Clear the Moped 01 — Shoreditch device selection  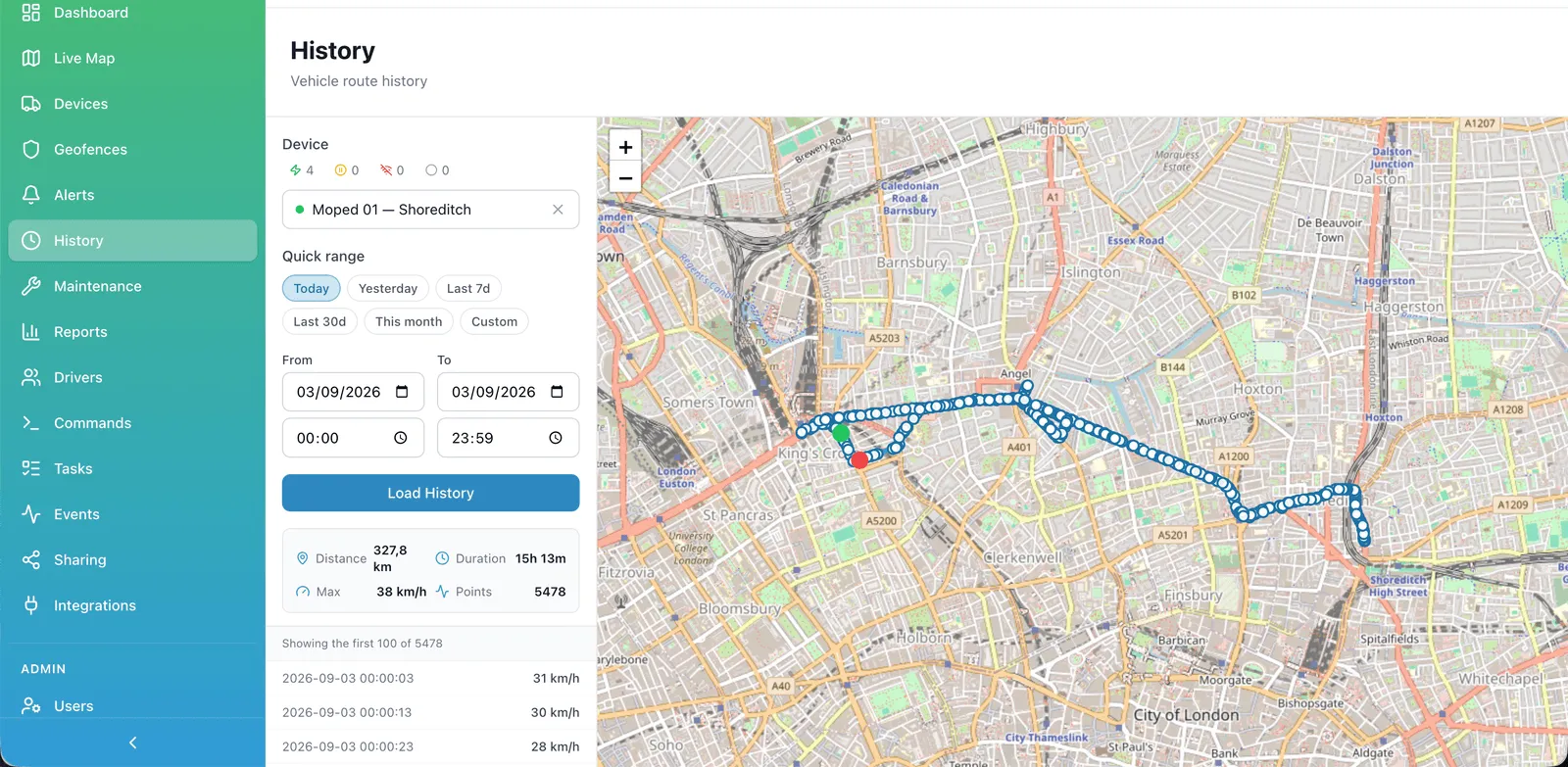coord(558,210)
